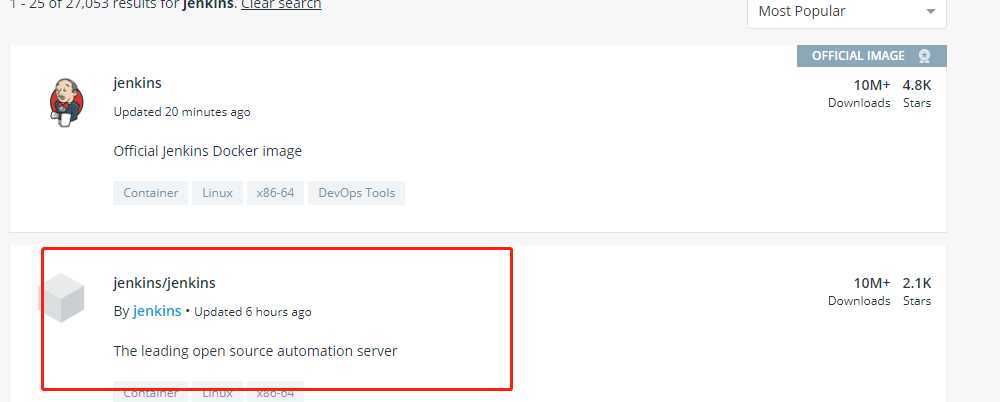Click the jenkins publisher link
Viewport: 1000px width, 402px height.
(x=157, y=311)
